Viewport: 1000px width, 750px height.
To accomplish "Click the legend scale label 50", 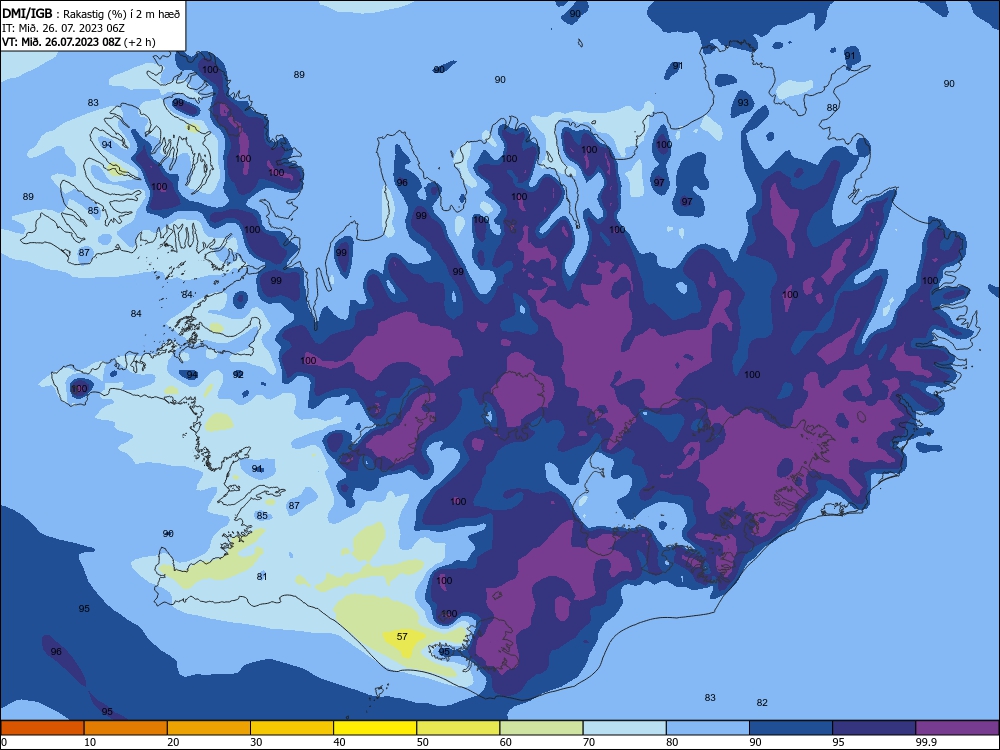I will (x=422, y=742).
